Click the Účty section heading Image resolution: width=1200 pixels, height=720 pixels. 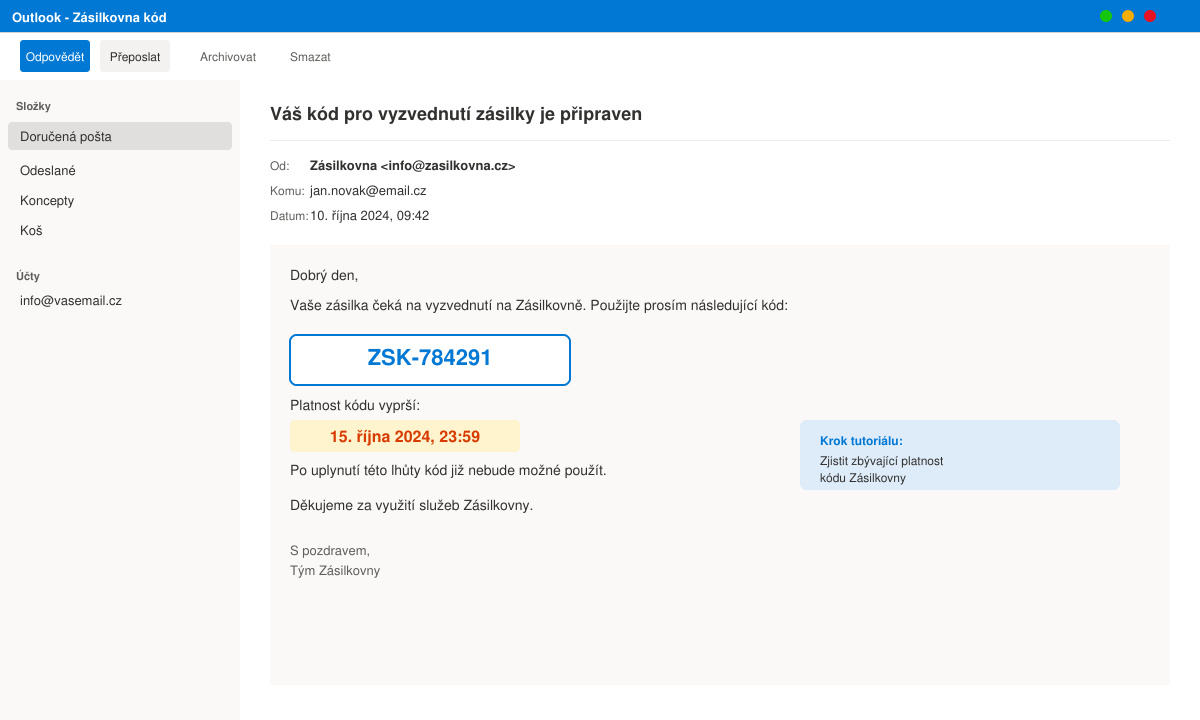point(28,276)
